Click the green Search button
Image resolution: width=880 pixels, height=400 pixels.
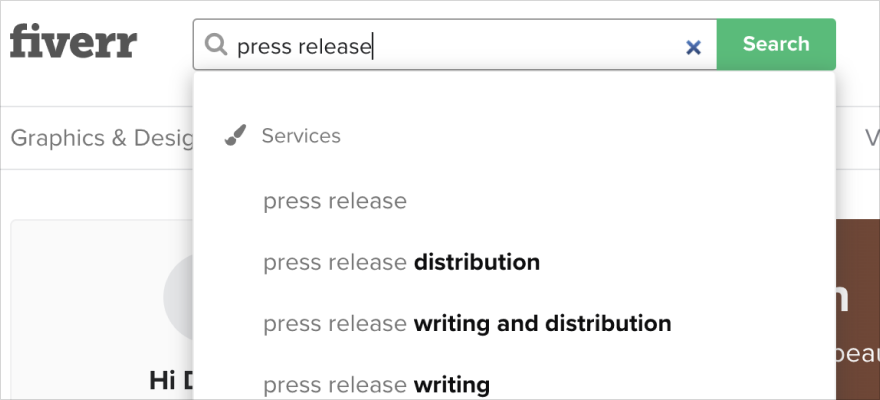(x=776, y=44)
